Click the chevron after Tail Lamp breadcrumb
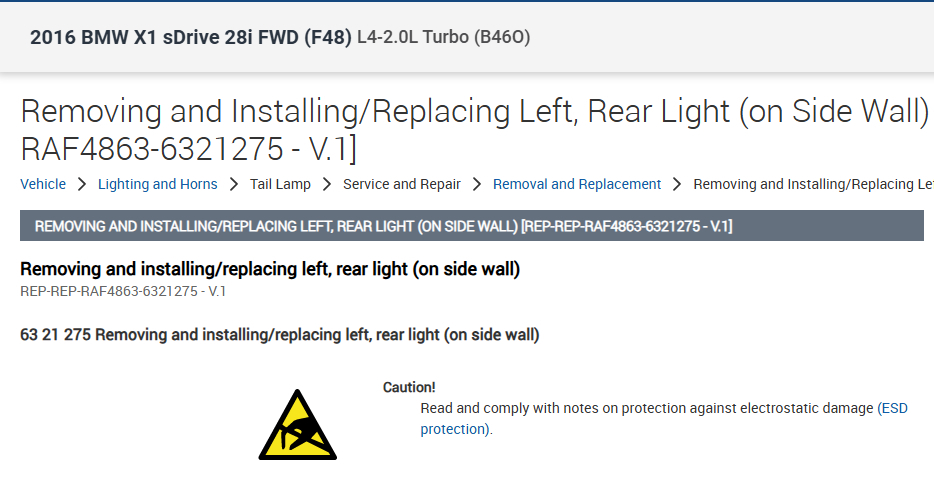The image size is (934, 487). 327,184
